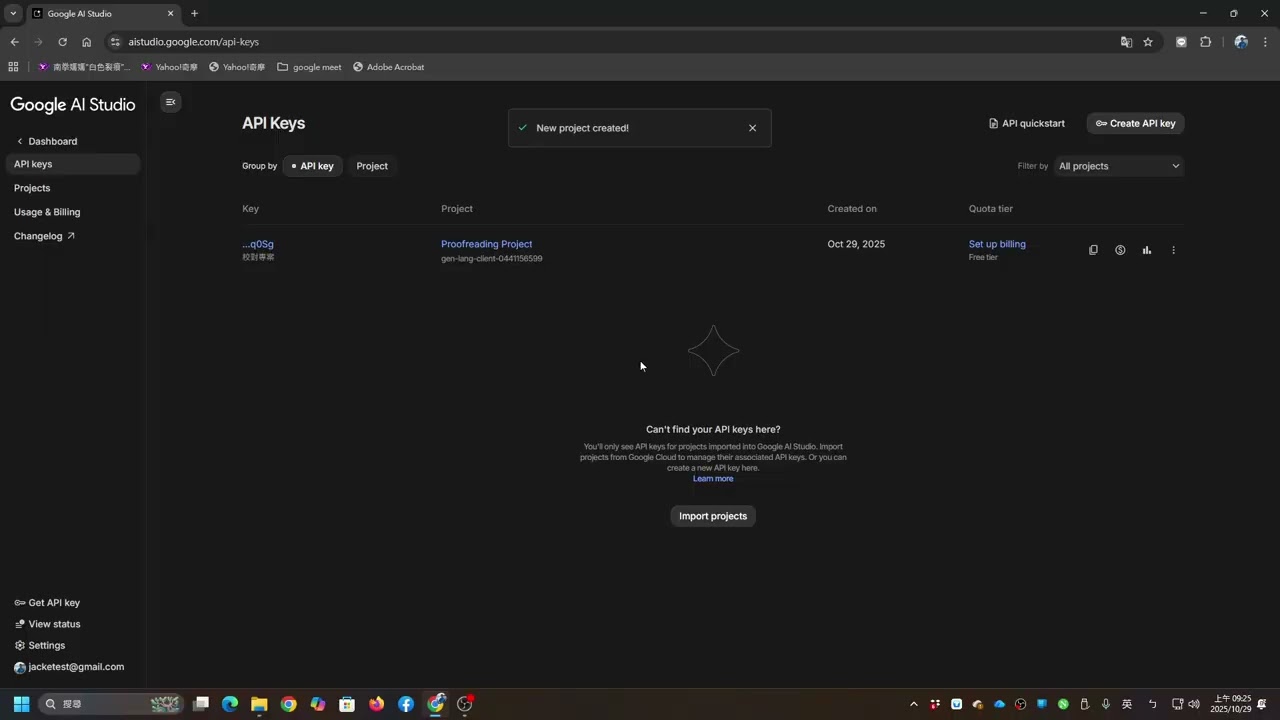Open the tab search dropdown arrow

pyautogui.click(x=13, y=14)
